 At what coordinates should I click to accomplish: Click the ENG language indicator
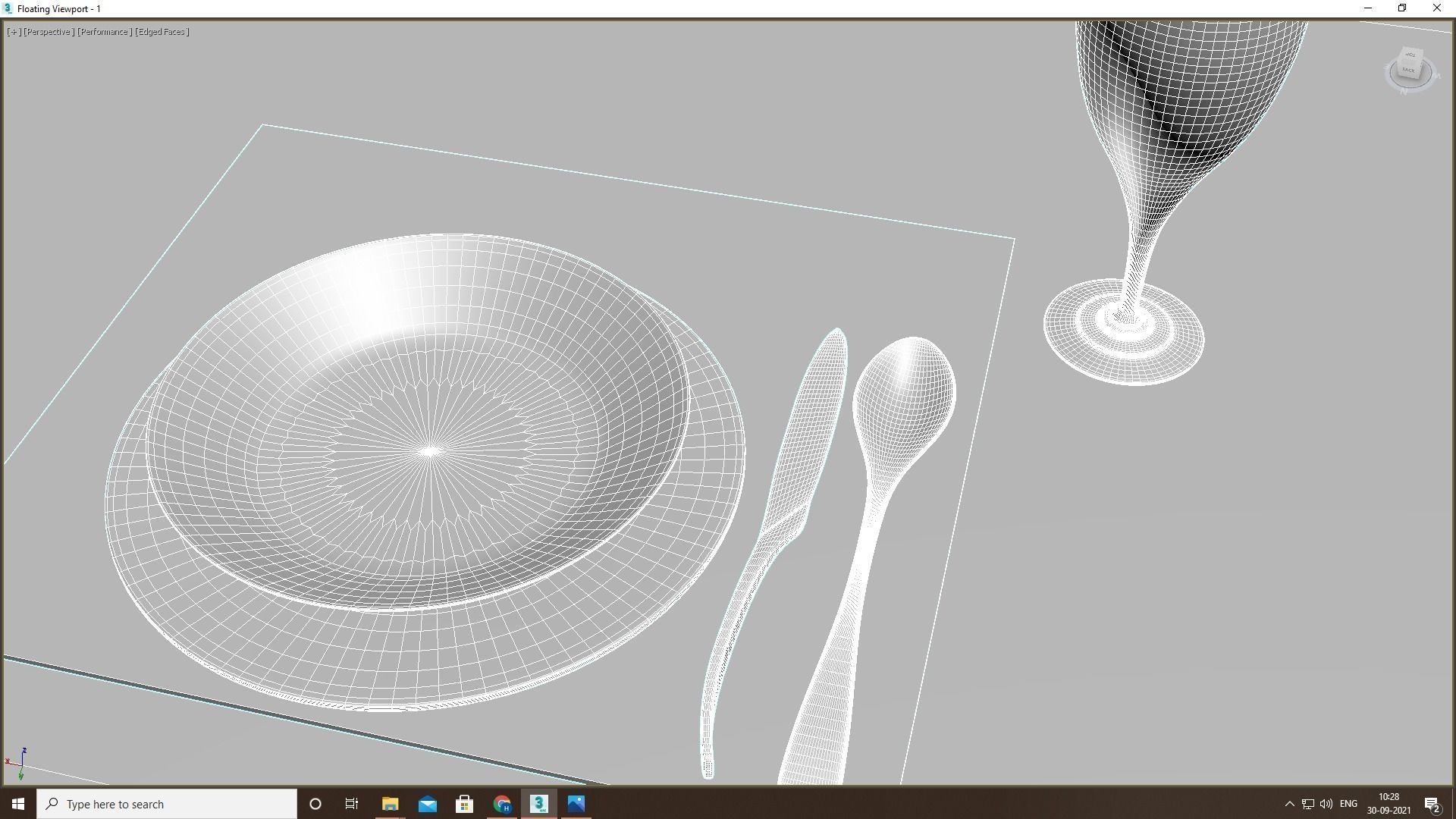(1348, 804)
